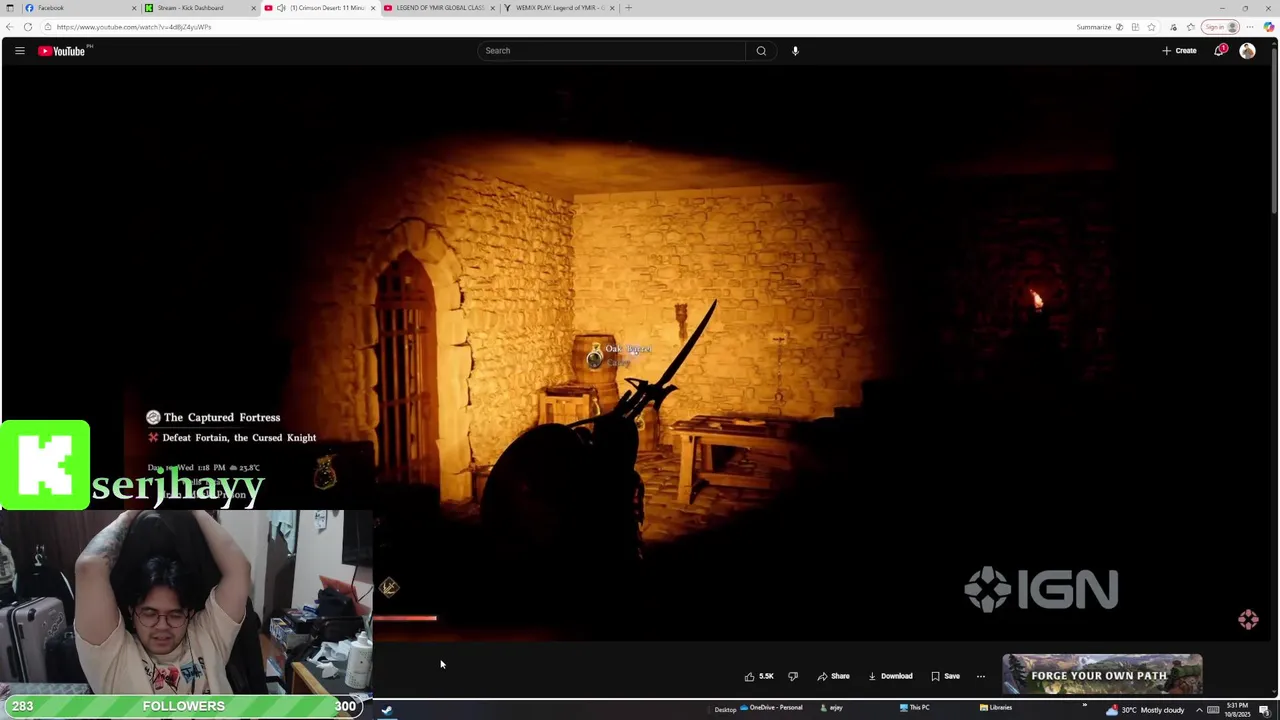Dislike the video with thumbs down
The image size is (1280, 720).
click(x=793, y=676)
